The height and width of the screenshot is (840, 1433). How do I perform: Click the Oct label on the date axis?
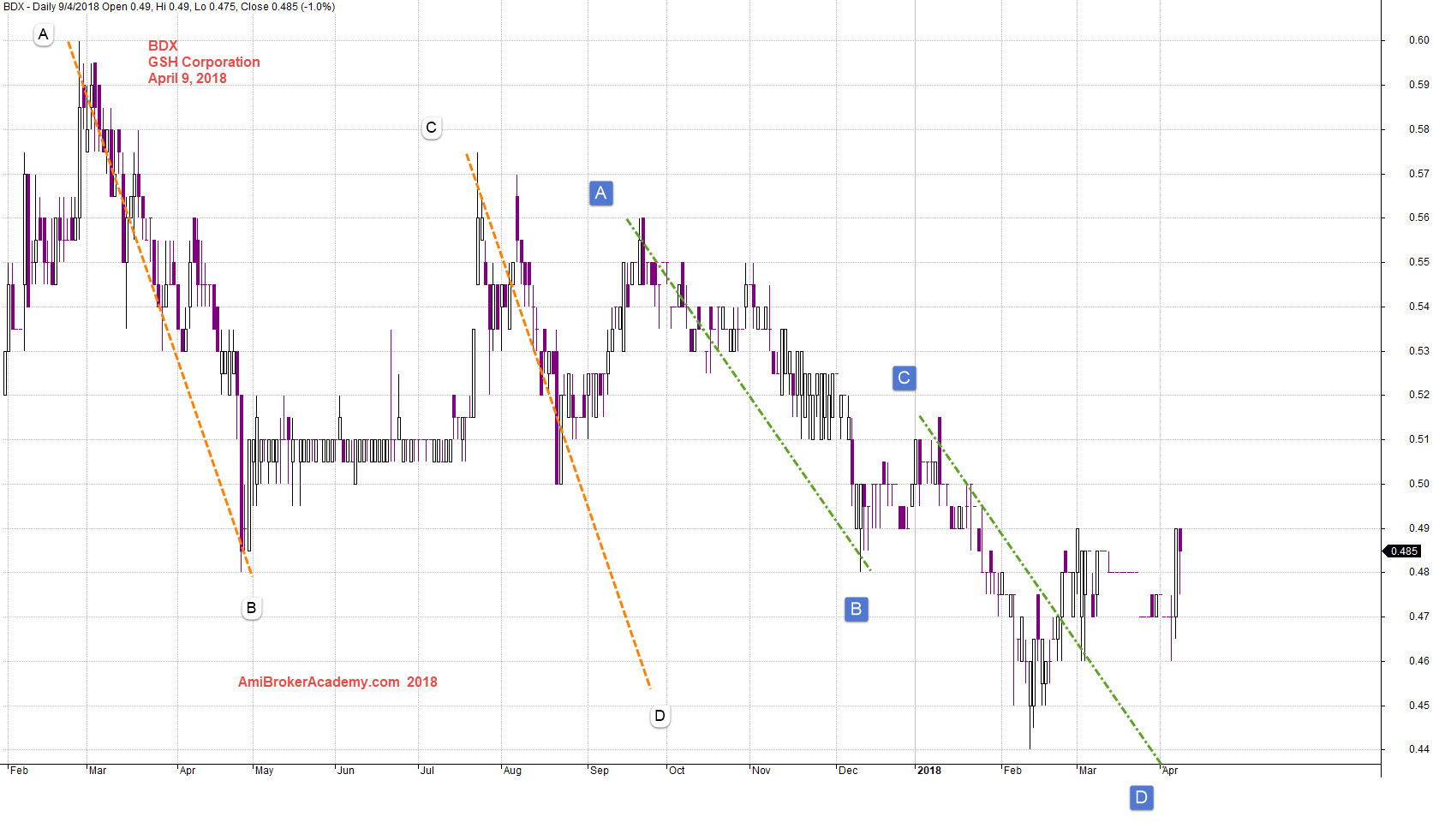677,771
